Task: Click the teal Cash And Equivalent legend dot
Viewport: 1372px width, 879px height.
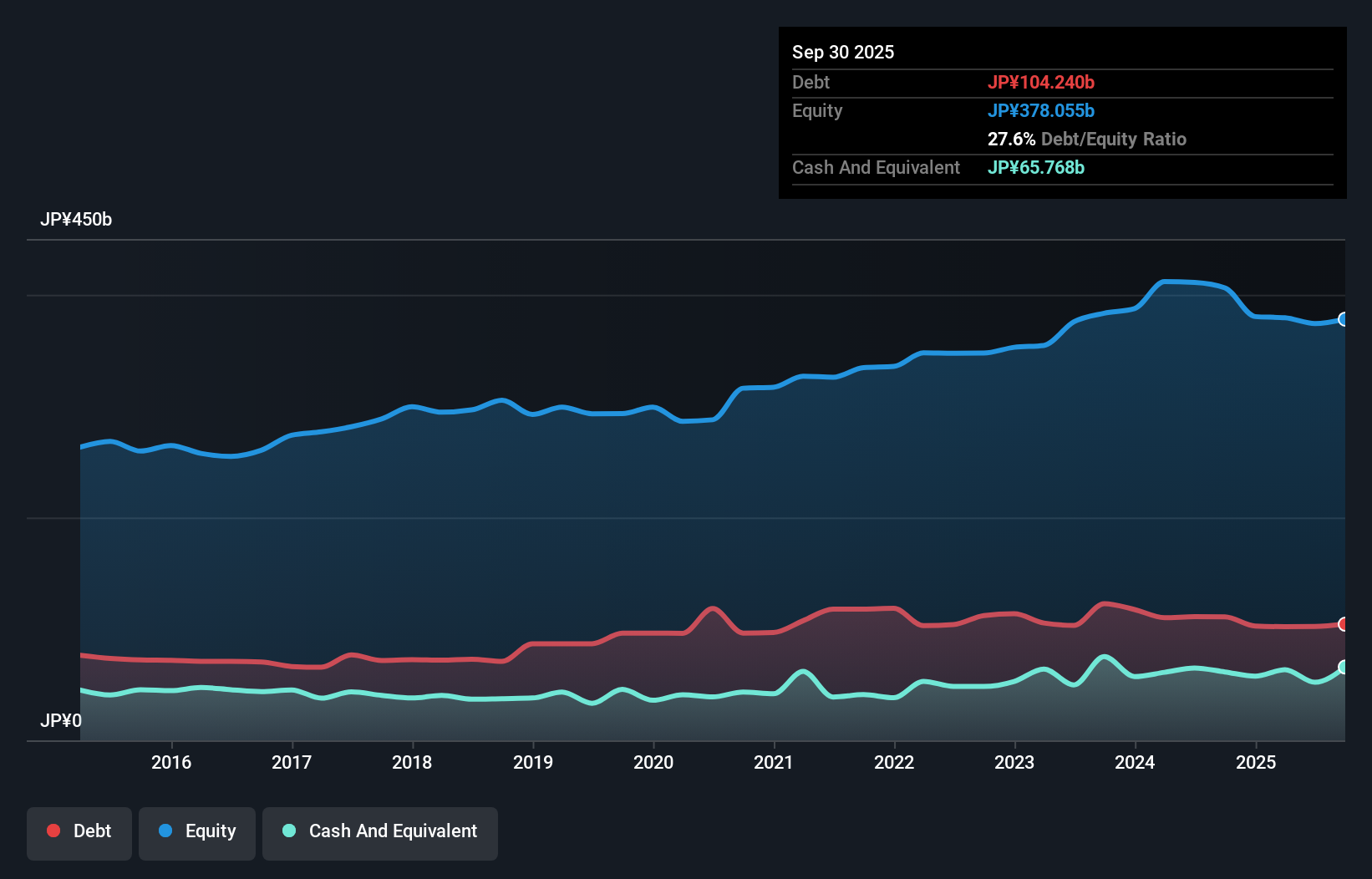Action: pyautogui.click(x=289, y=831)
